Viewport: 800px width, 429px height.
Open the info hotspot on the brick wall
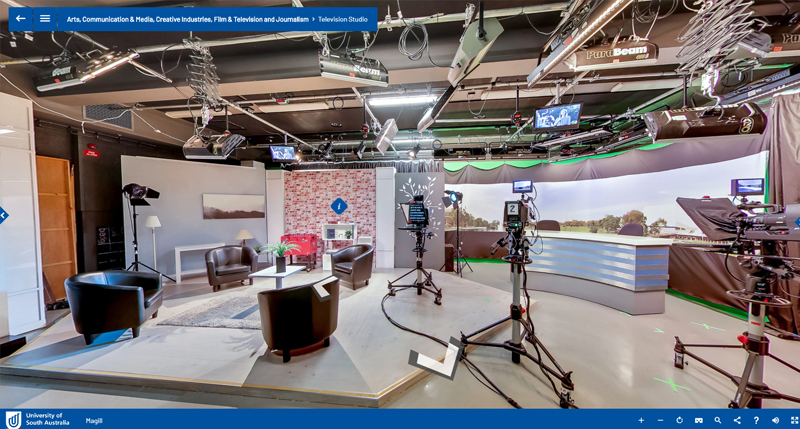(339, 207)
